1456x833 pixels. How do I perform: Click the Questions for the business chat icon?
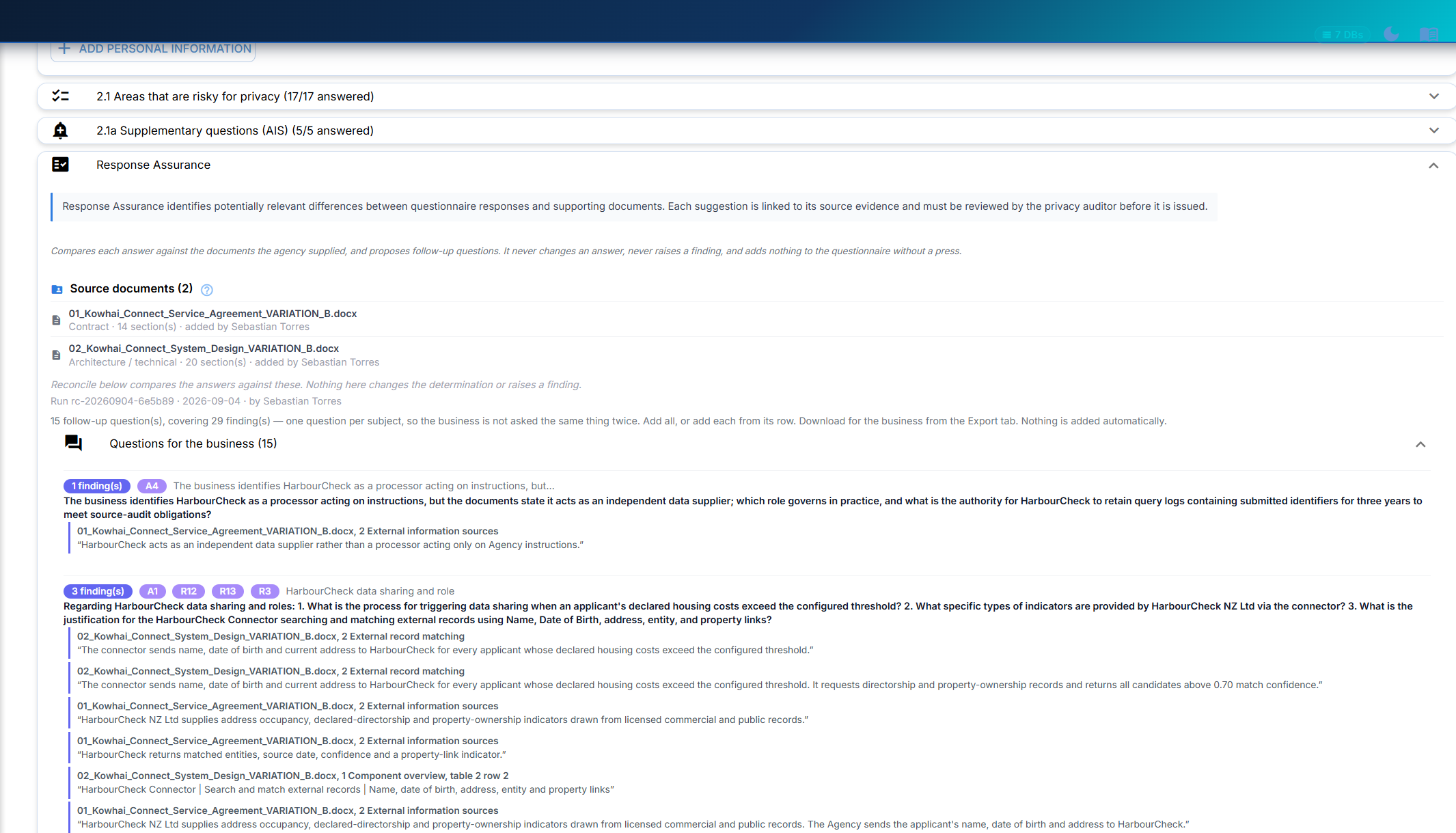(73, 443)
